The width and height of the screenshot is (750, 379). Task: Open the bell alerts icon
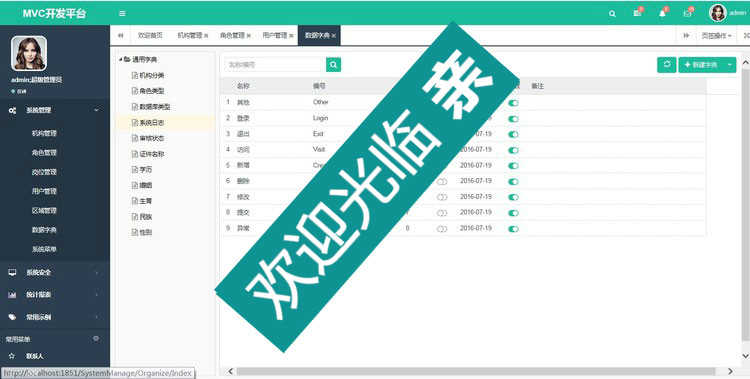click(x=663, y=12)
